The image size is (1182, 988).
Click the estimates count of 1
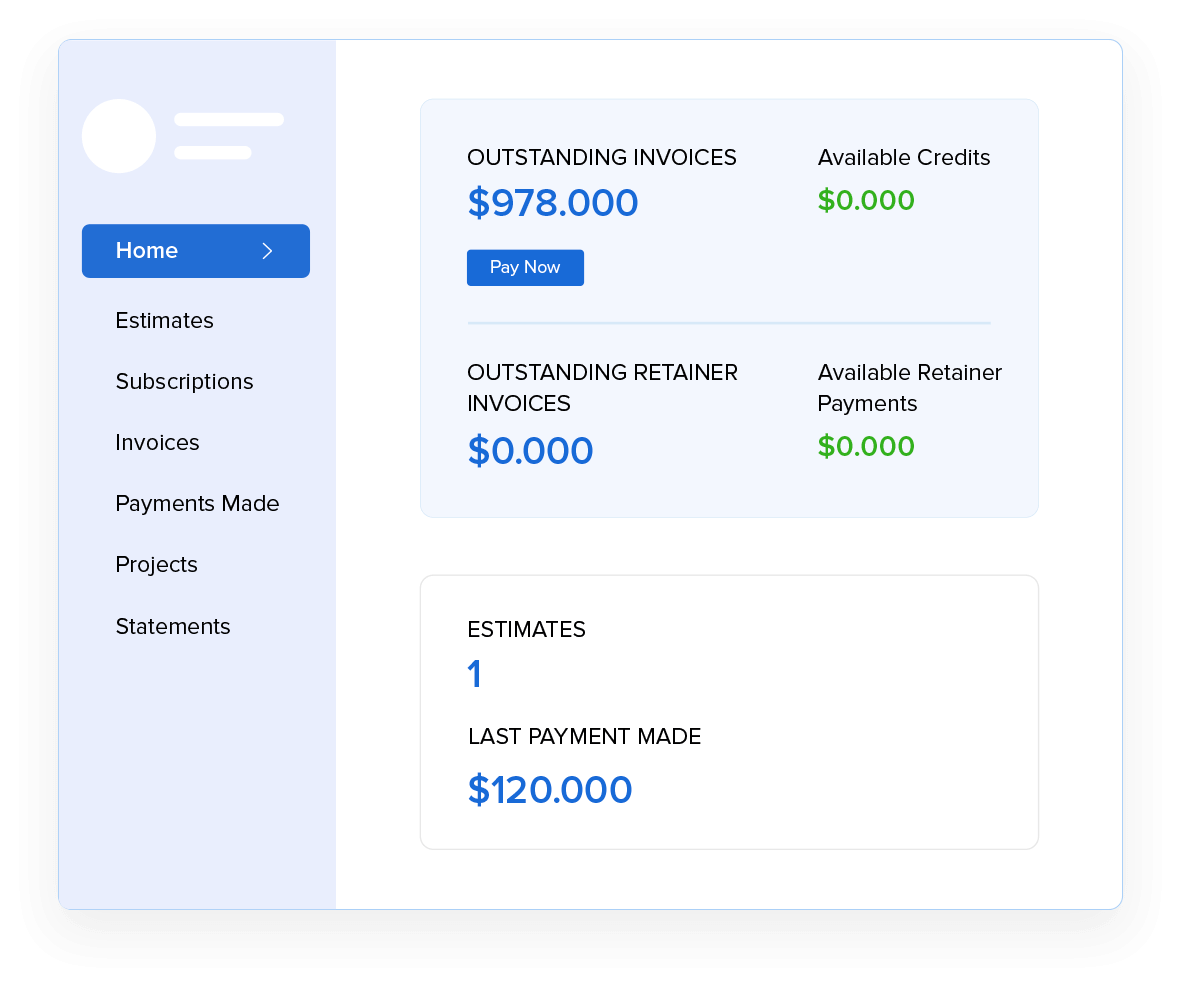pyautogui.click(x=474, y=674)
